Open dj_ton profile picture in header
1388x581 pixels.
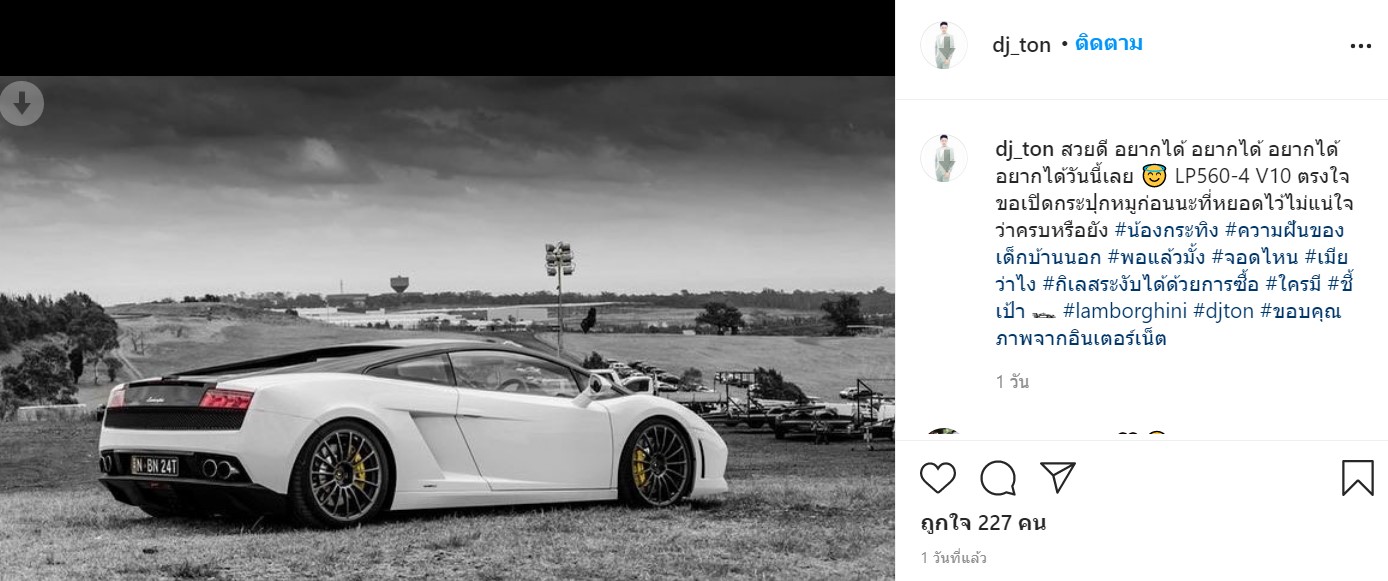(x=944, y=45)
